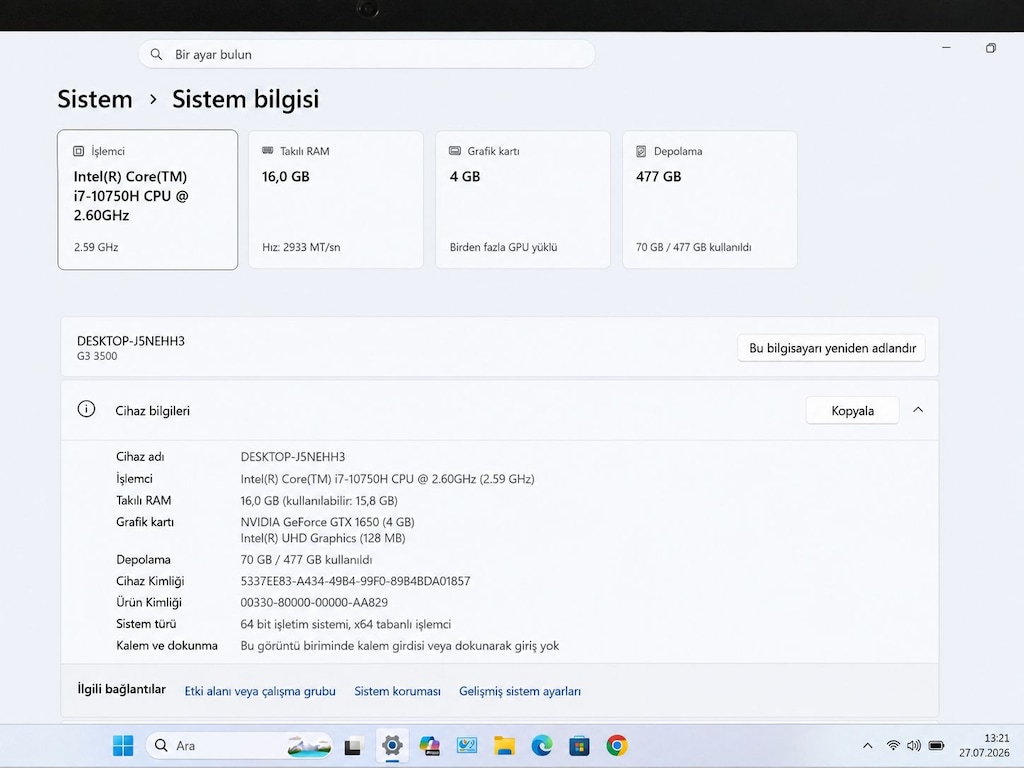The height and width of the screenshot is (768, 1024).
Task: Restore down the Settings window
Action: coord(991,48)
